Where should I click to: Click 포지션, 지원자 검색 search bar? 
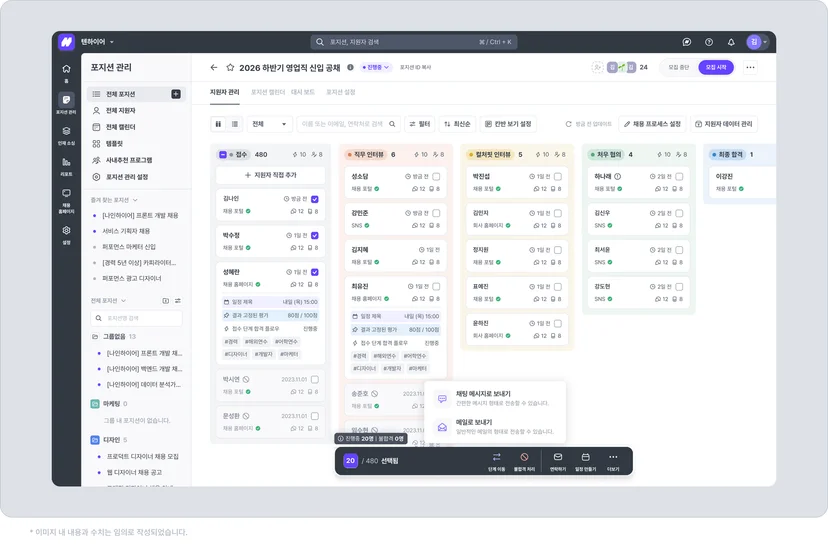(413, 42)
